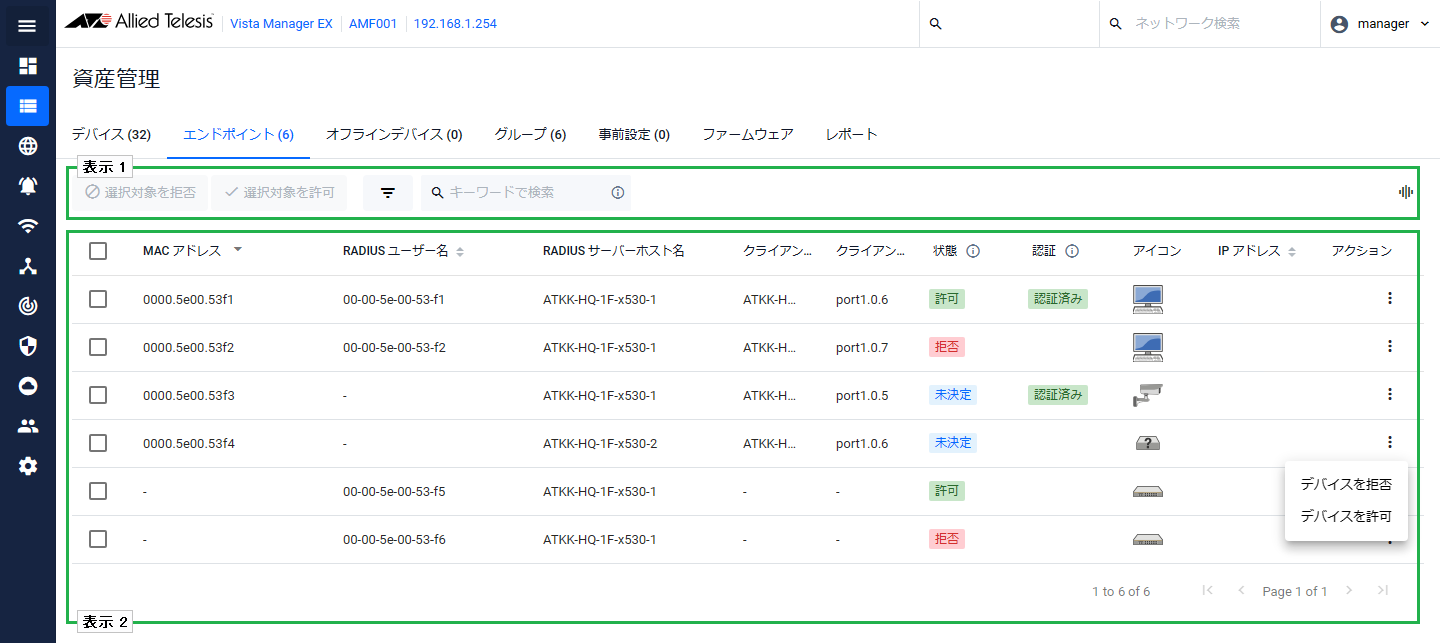Choose デバイスを拒否 from the context menu
1440x643 pixels.
(1345, 484)
